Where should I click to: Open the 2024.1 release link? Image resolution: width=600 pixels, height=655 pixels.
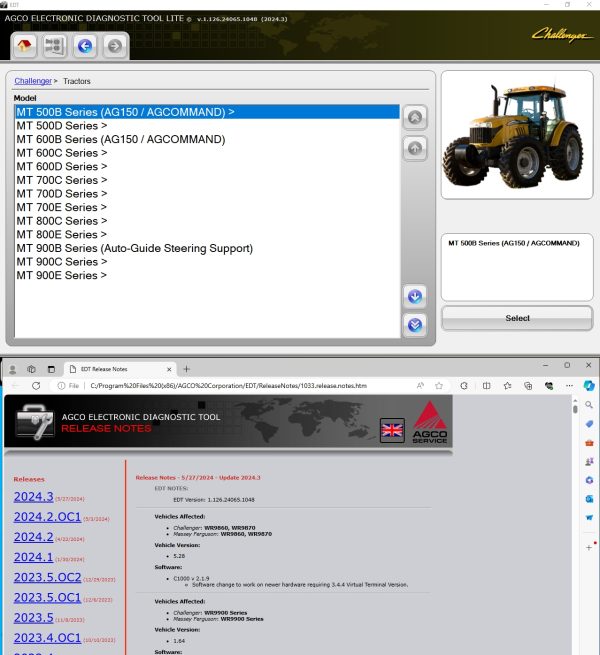click(x=33, y=557)
